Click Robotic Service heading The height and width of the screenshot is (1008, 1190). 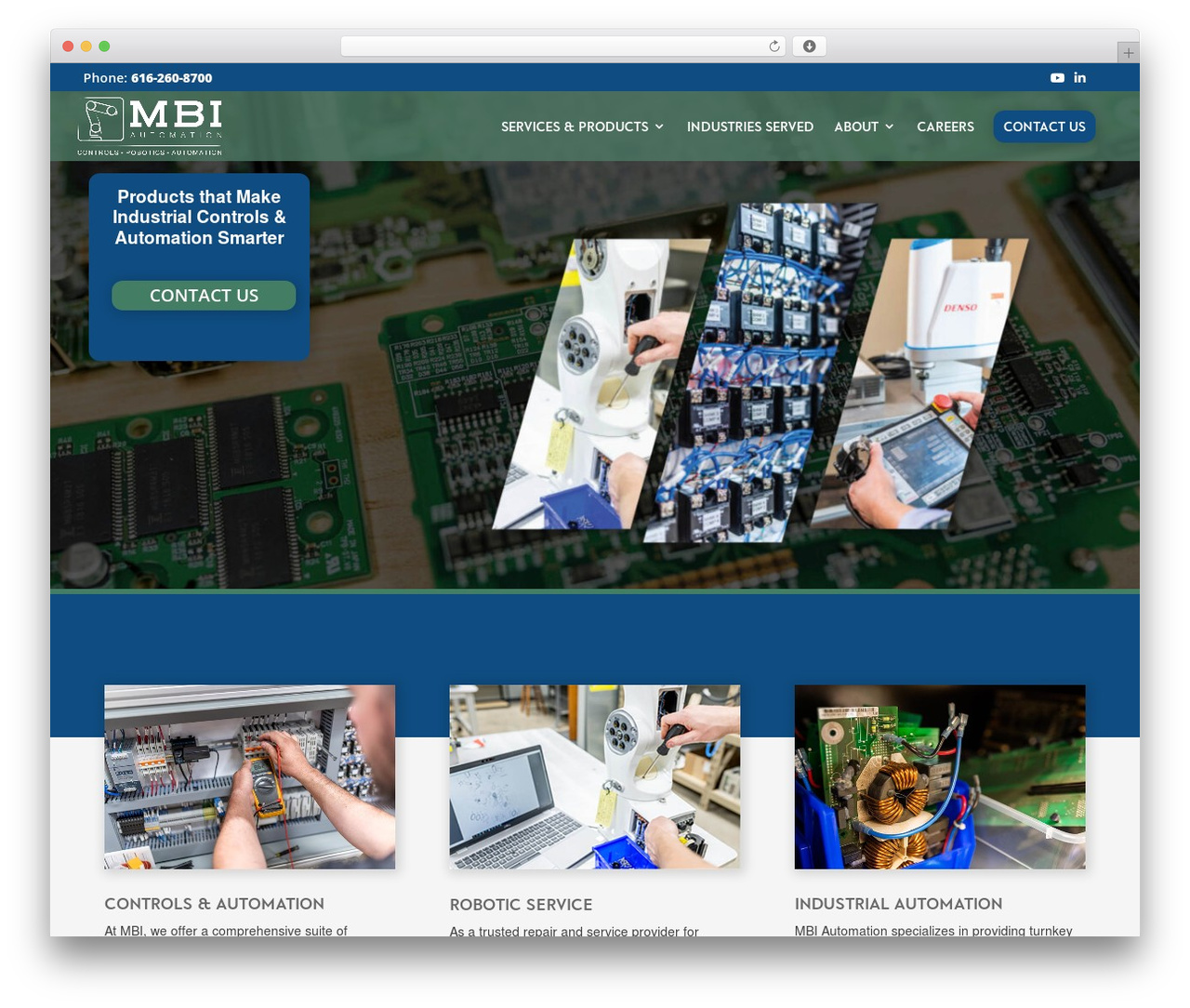[x=521, y=905]
